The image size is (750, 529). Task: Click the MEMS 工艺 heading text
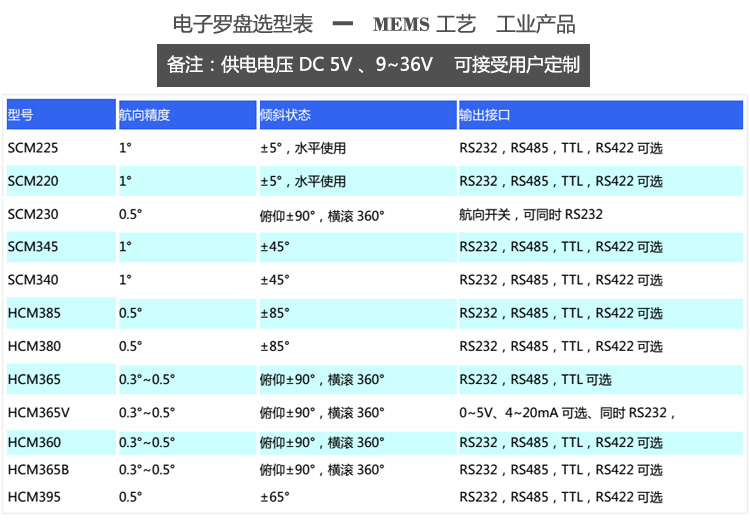(424, 24)
